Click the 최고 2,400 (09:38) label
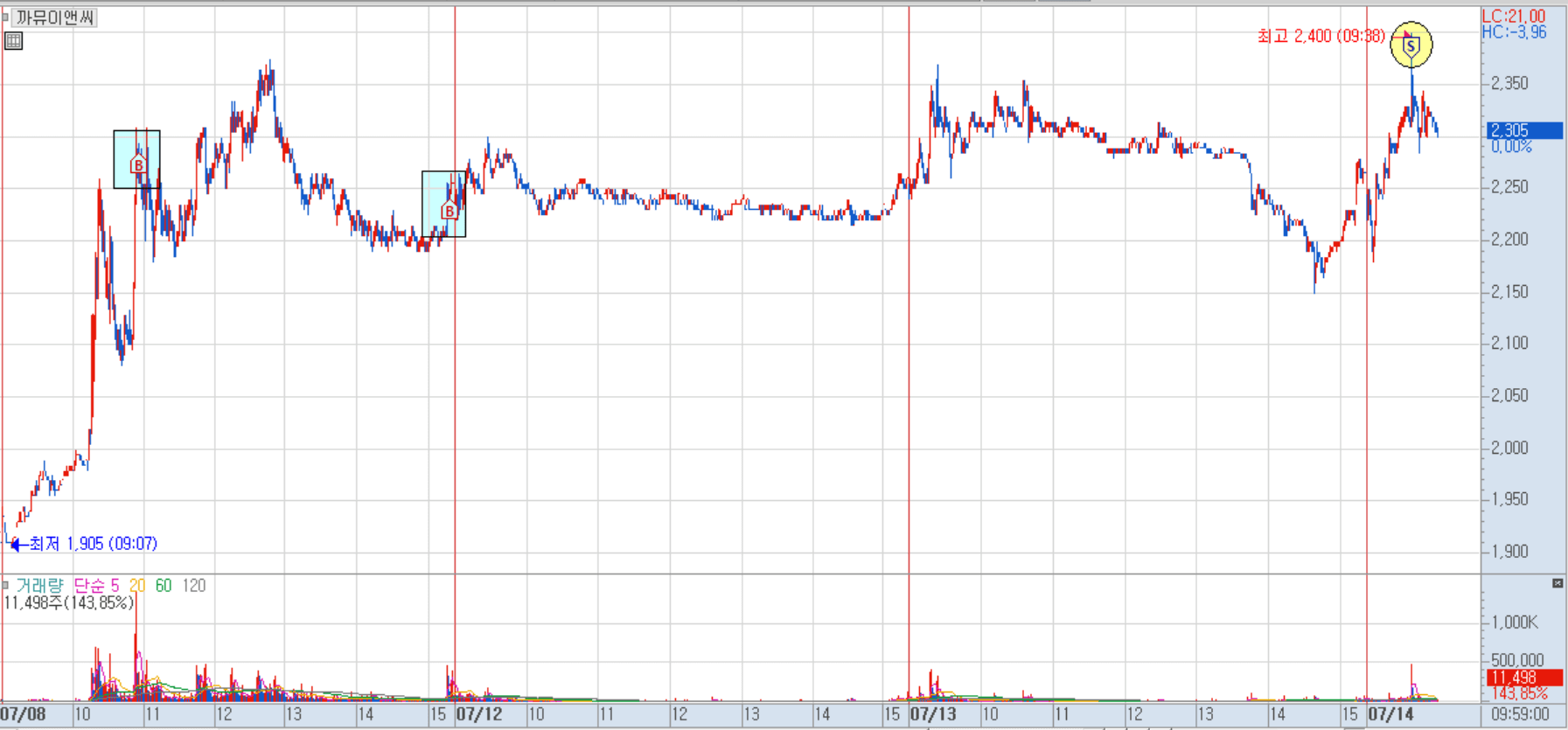Viewport: 1568px width, 730px height. 1321,36
